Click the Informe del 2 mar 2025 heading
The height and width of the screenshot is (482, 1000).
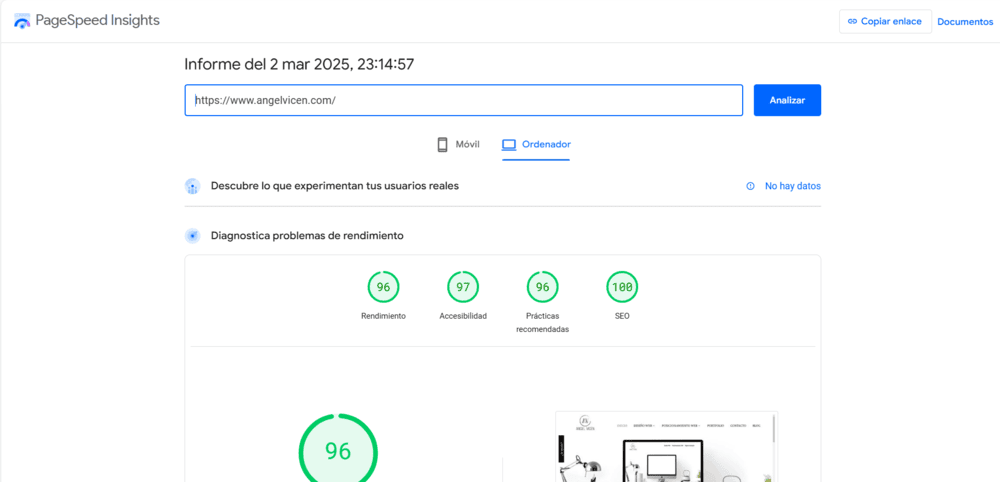299,64
